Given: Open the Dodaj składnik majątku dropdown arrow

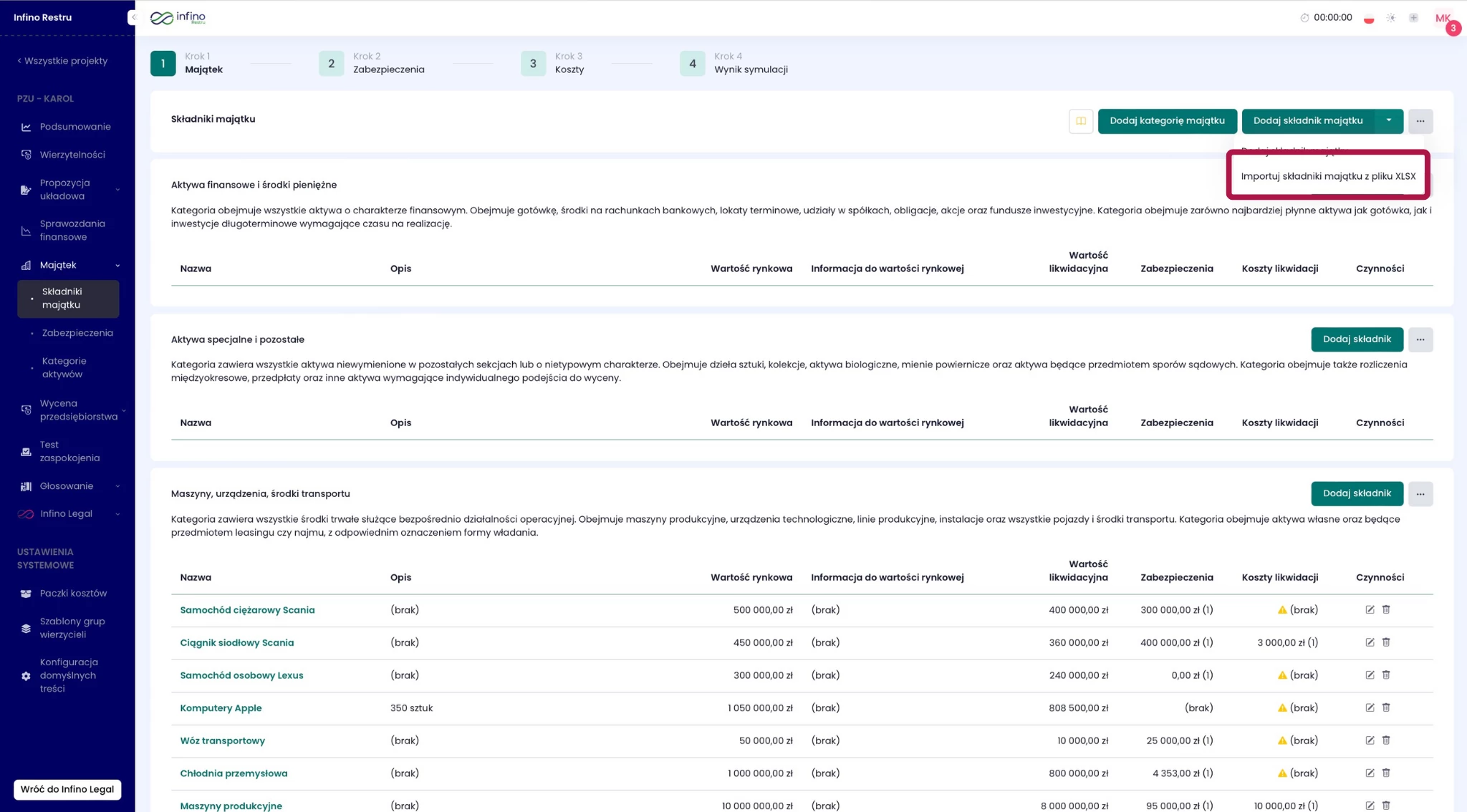Looking at the screenshot, I should tap(1388, 120).
